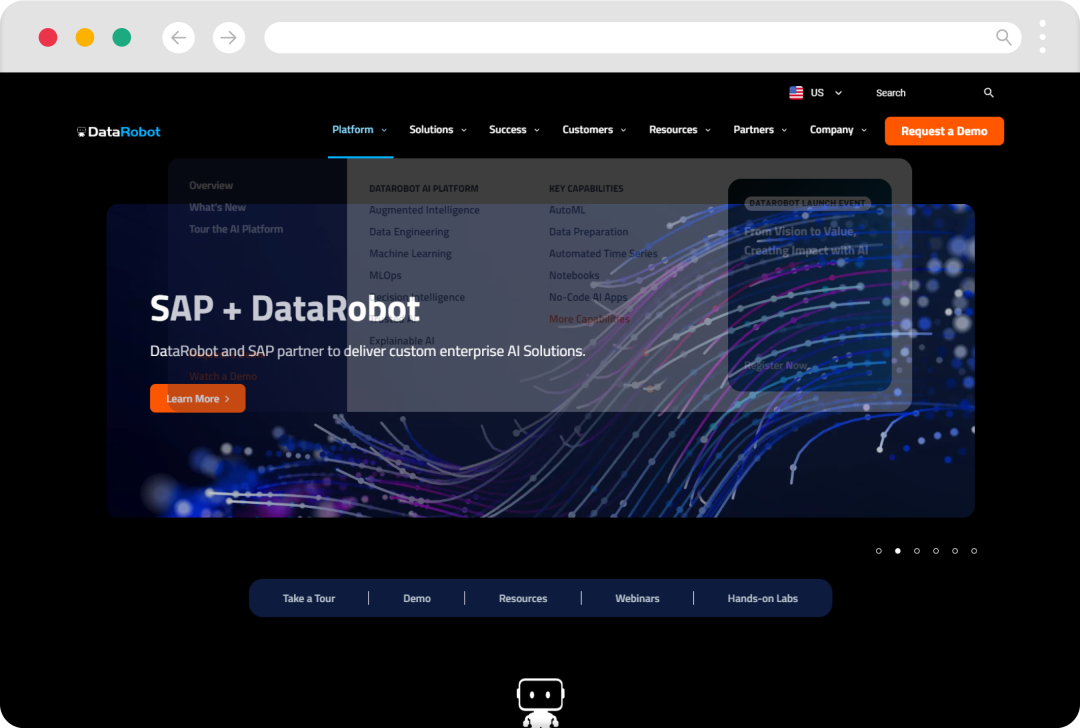This screenshot has height=728, width=1080.
Task: Click the Request a Demo button
Action: click(x=944, y=131)
